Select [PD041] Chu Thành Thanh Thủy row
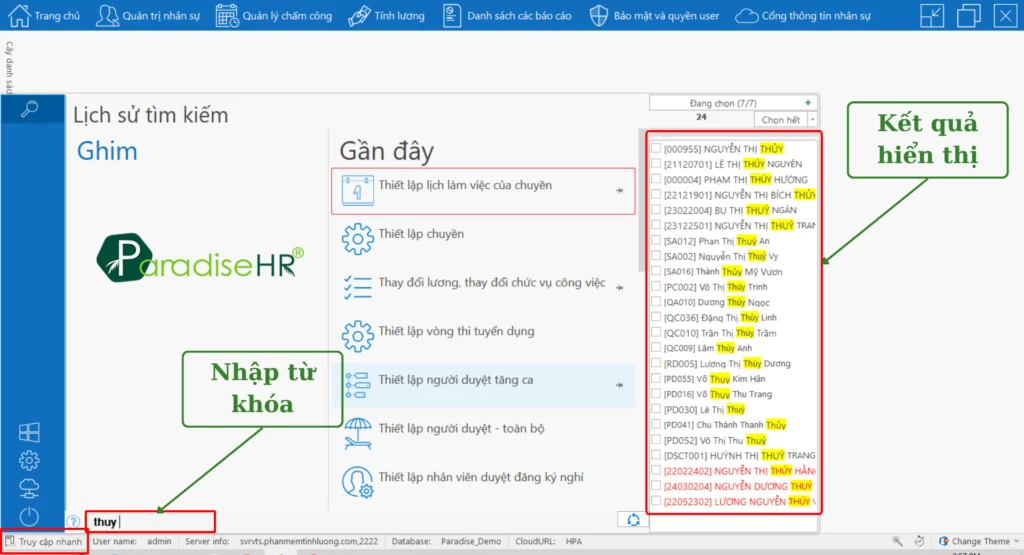 tap(733, 424)
